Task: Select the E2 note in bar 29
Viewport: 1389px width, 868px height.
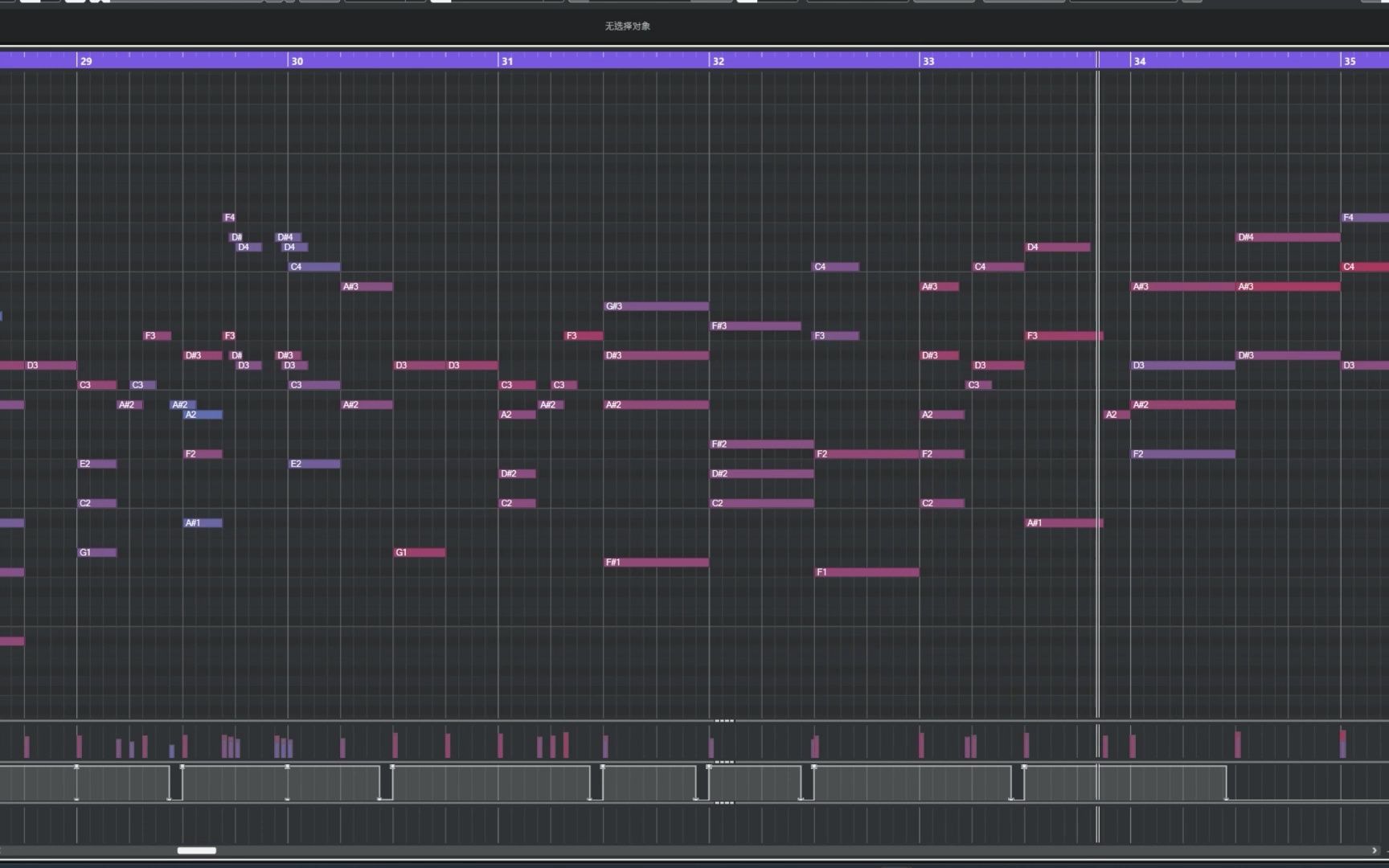Action: pos(97,464)
